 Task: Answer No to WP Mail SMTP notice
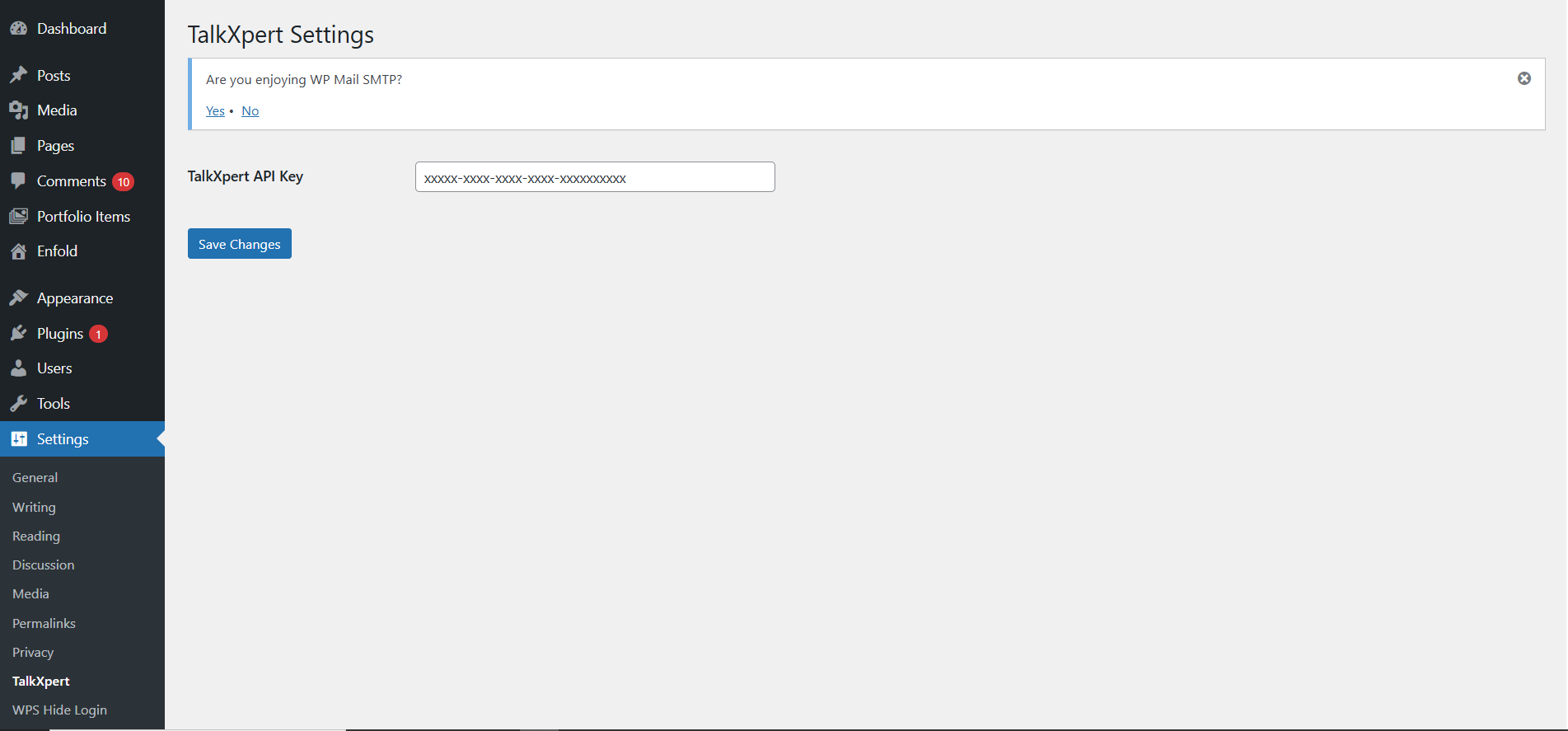point(250,110)
